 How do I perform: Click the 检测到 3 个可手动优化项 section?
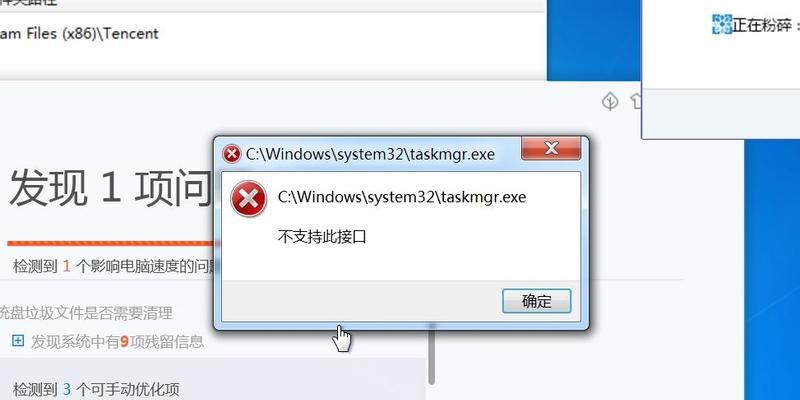pos(96,390)
